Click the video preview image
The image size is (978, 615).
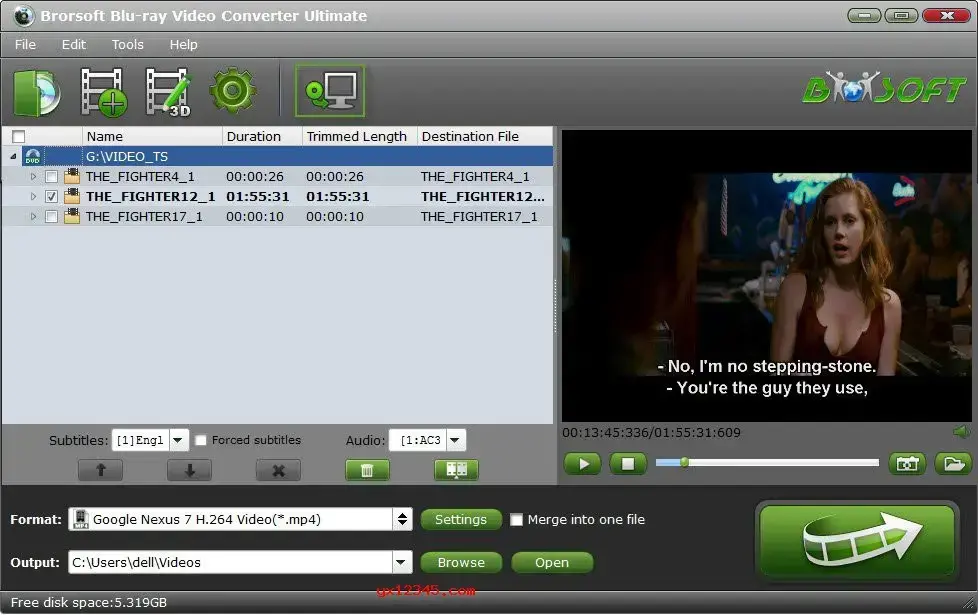tap(767, 275)
